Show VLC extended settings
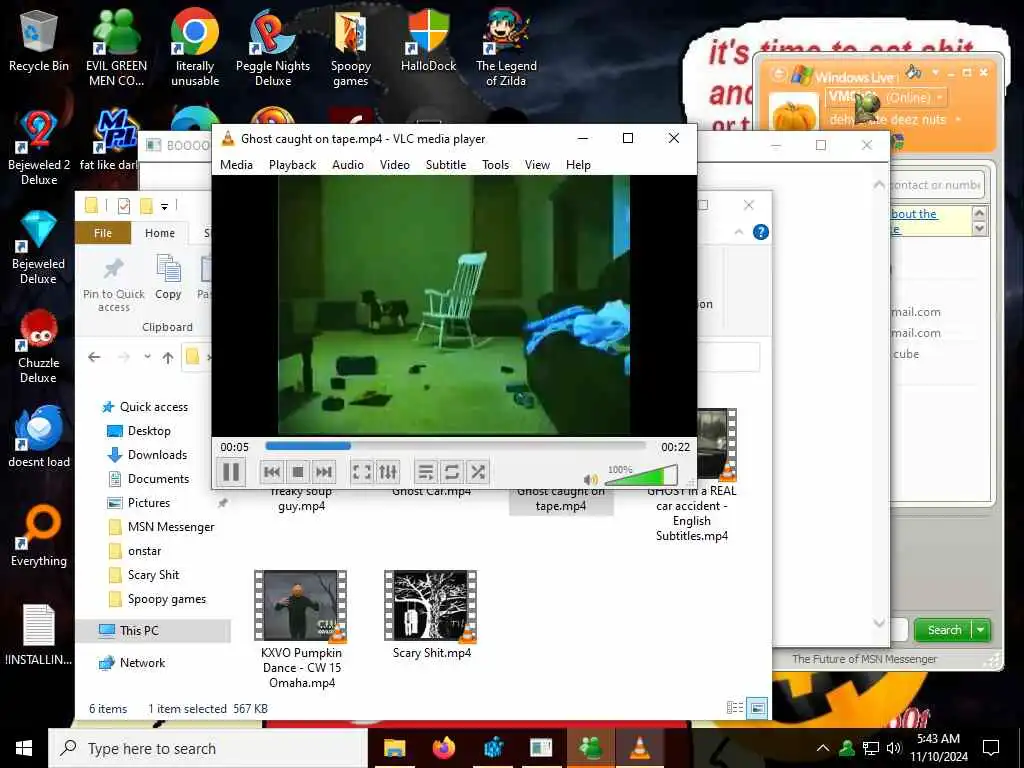Screen dimensions: 1024x768 click(x=388, y=472)
